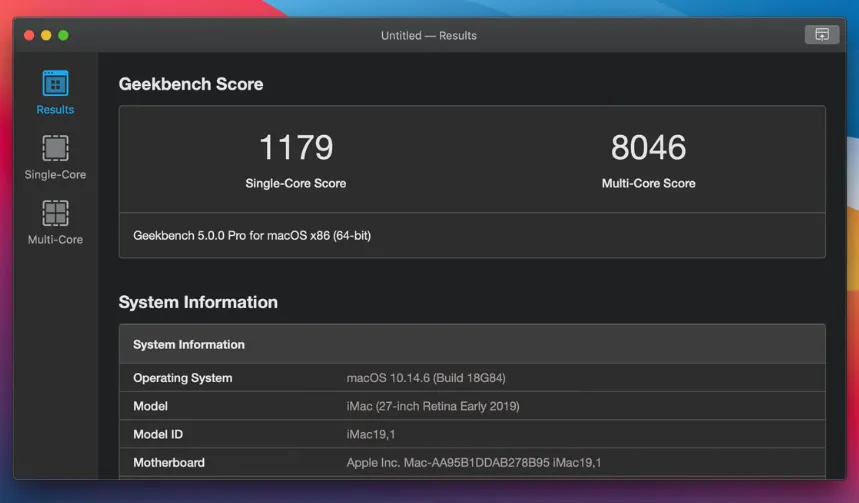Click the Single-Core Score label
The image size is (859, 503).
[x=296, y=184]
